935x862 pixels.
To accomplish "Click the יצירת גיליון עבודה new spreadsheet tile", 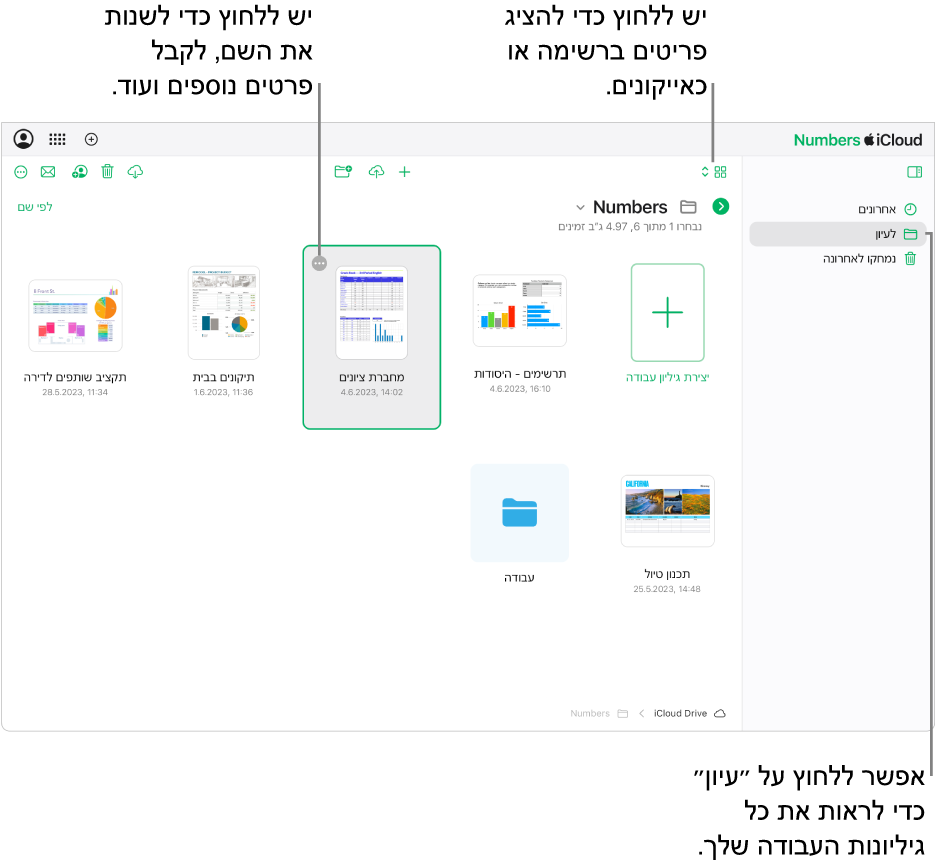I will pyautogui.click(x=667, y=312).
